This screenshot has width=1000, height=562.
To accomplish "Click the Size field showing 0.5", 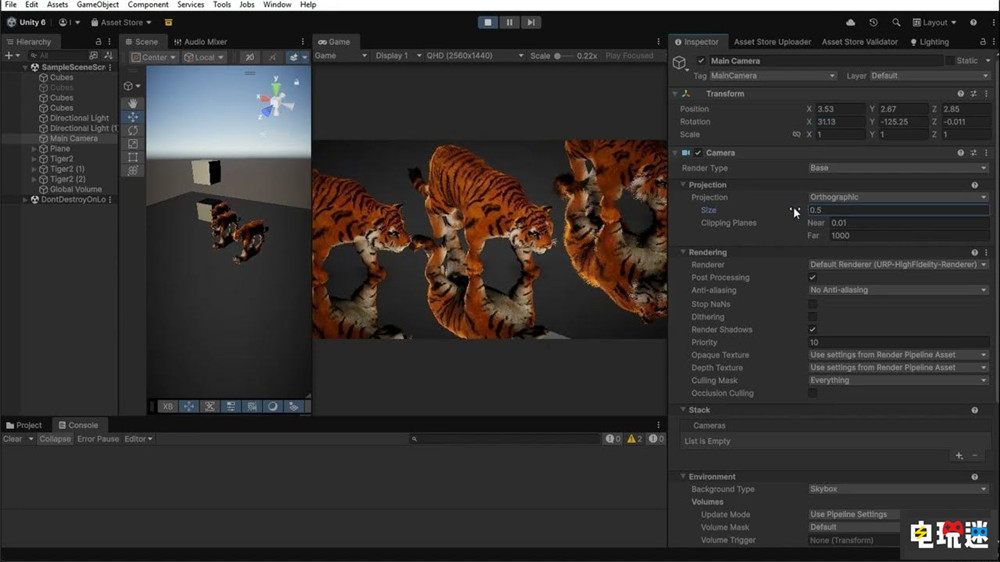I will tap(899, 211).
